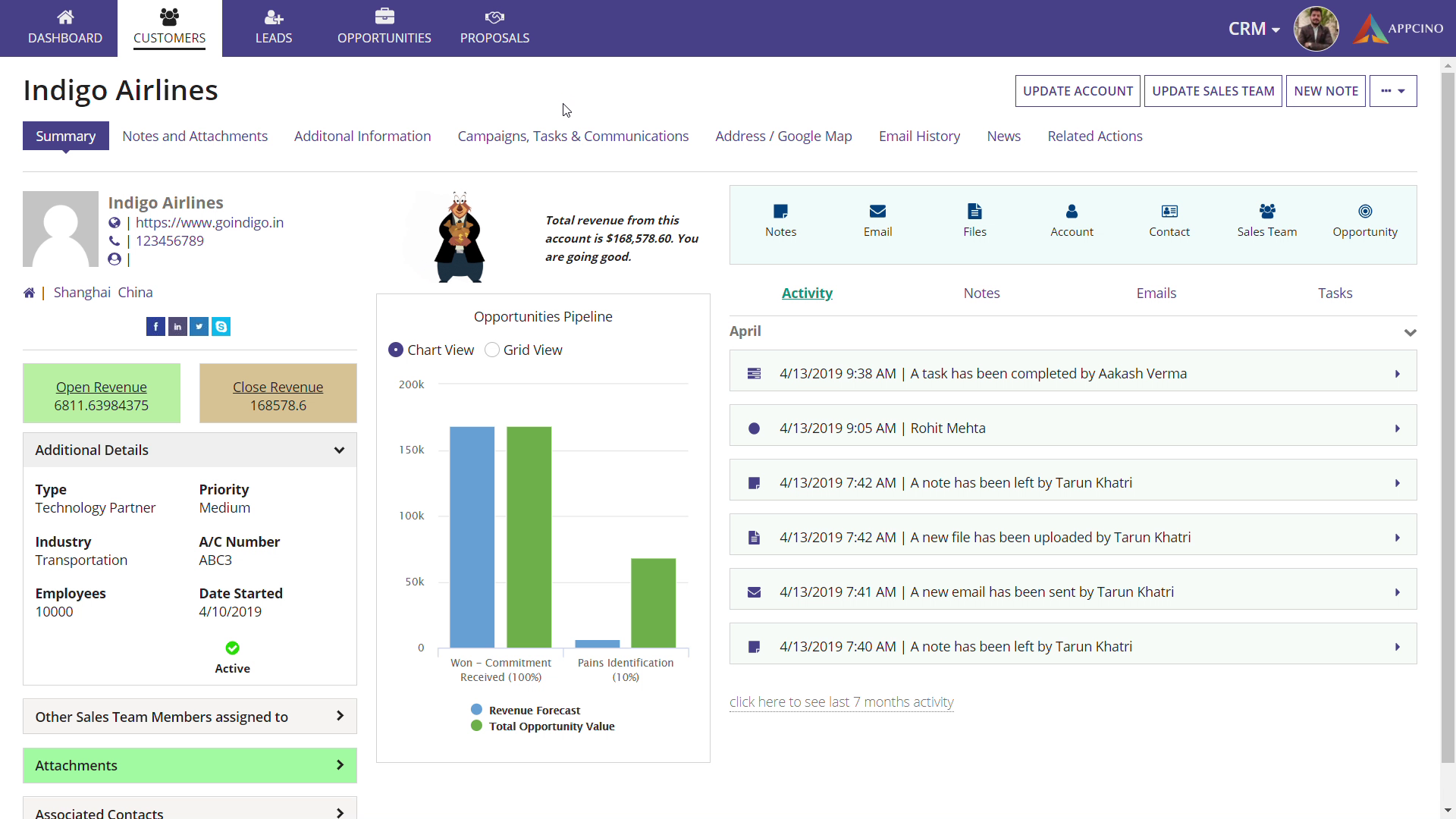1456x819 pixels.
Task: Open the Leads navigation menu
Action: (x=274, y=28)
